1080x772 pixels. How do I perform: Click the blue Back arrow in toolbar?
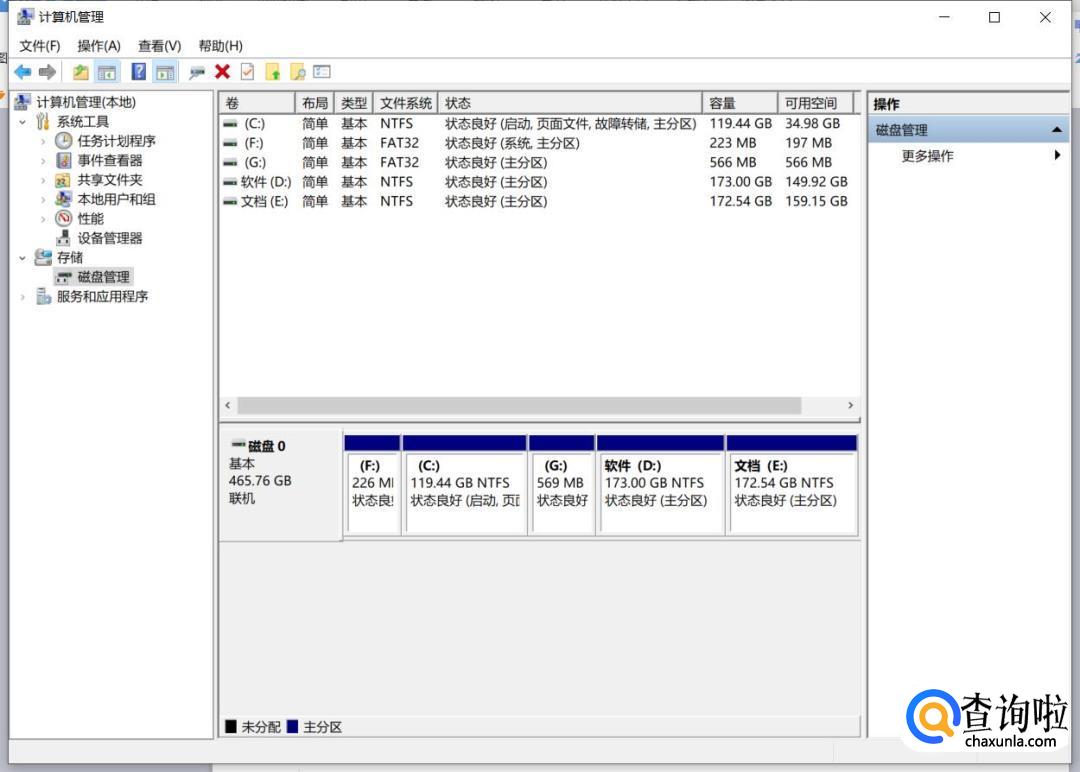pyautogui.click(x=22, y=72)
